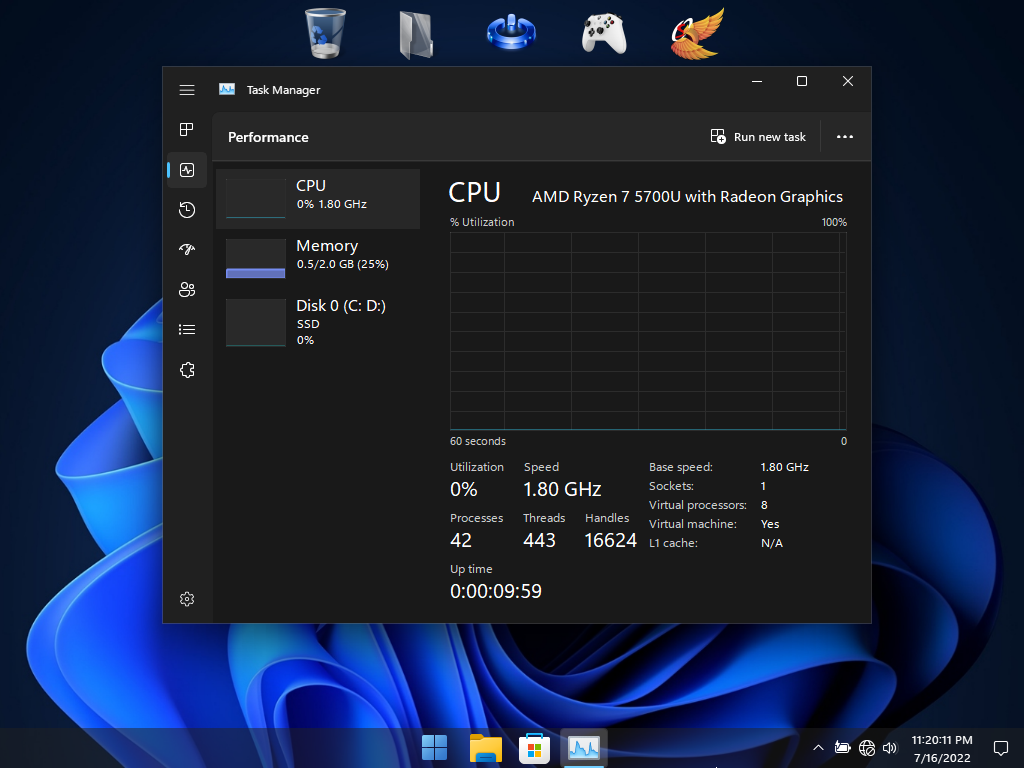This screenshot has height=768, width=1024.
Task: Close the Task Manager window
Action: tap(848, 81)
